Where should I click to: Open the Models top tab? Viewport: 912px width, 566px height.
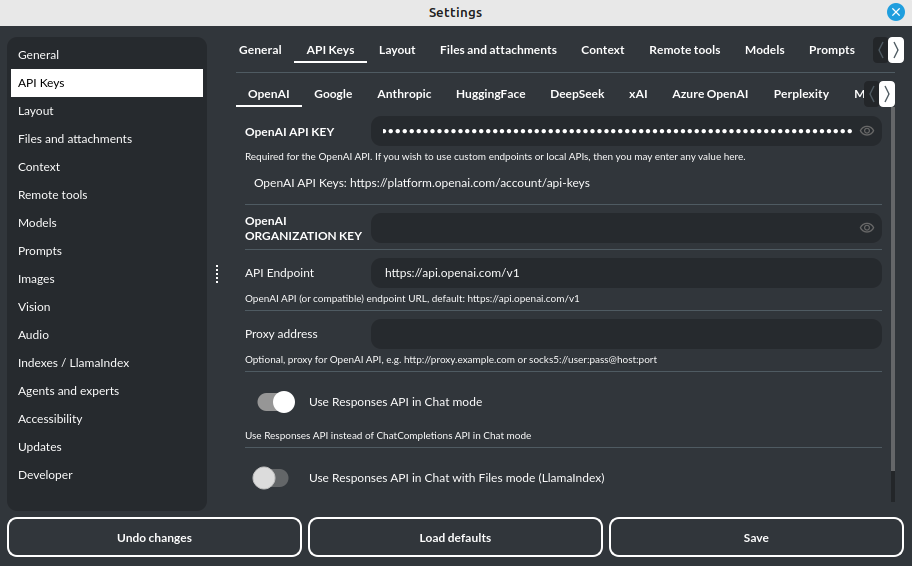[x=764, y=50]
